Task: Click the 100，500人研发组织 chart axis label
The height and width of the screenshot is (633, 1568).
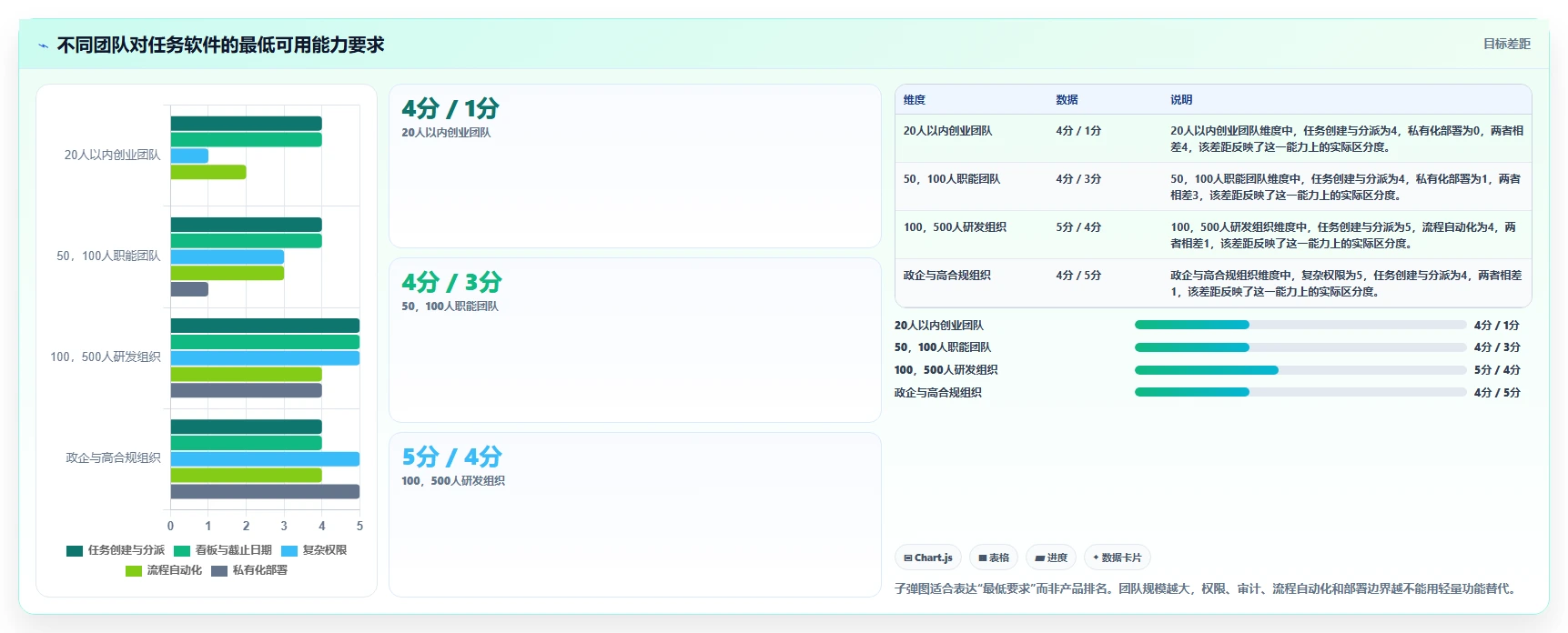Action: click(106, 357)
